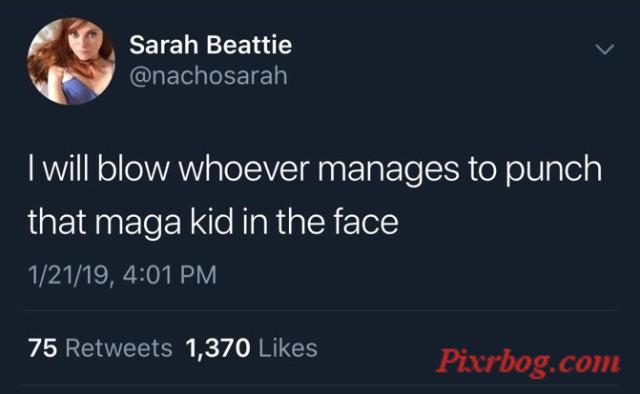Click the word 'punch' in the tweet
The width and height of the screenshot is (640, 394).
point(554,171)
